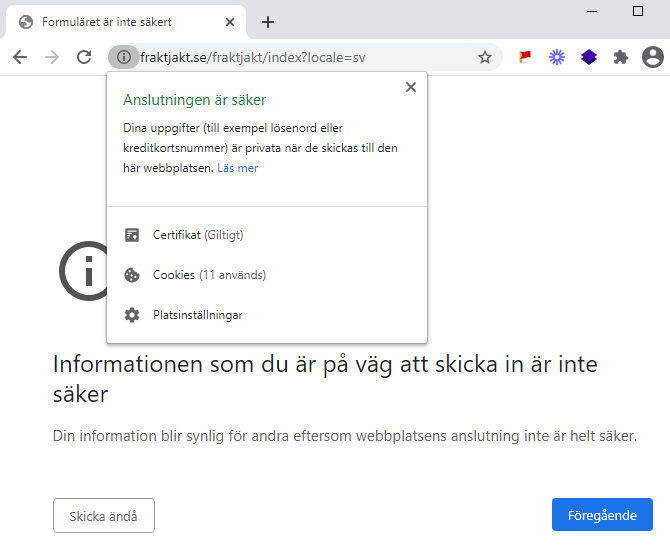The width and height of the screenshot is (670, 545).
Task: Follow the Läs mer link
Action: click(x=238, y=168)
